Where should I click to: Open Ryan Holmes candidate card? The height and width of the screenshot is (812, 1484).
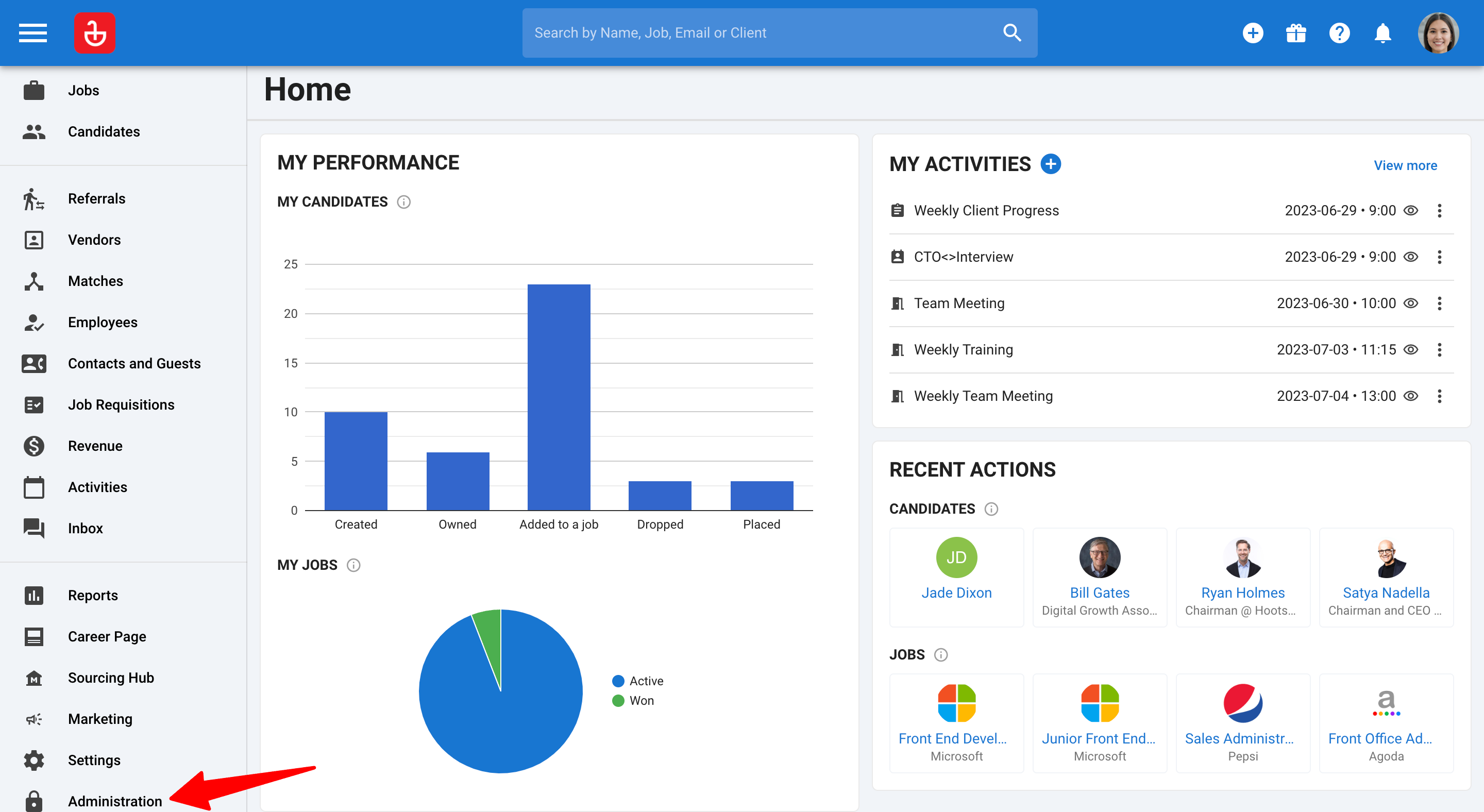[1243, 578]
